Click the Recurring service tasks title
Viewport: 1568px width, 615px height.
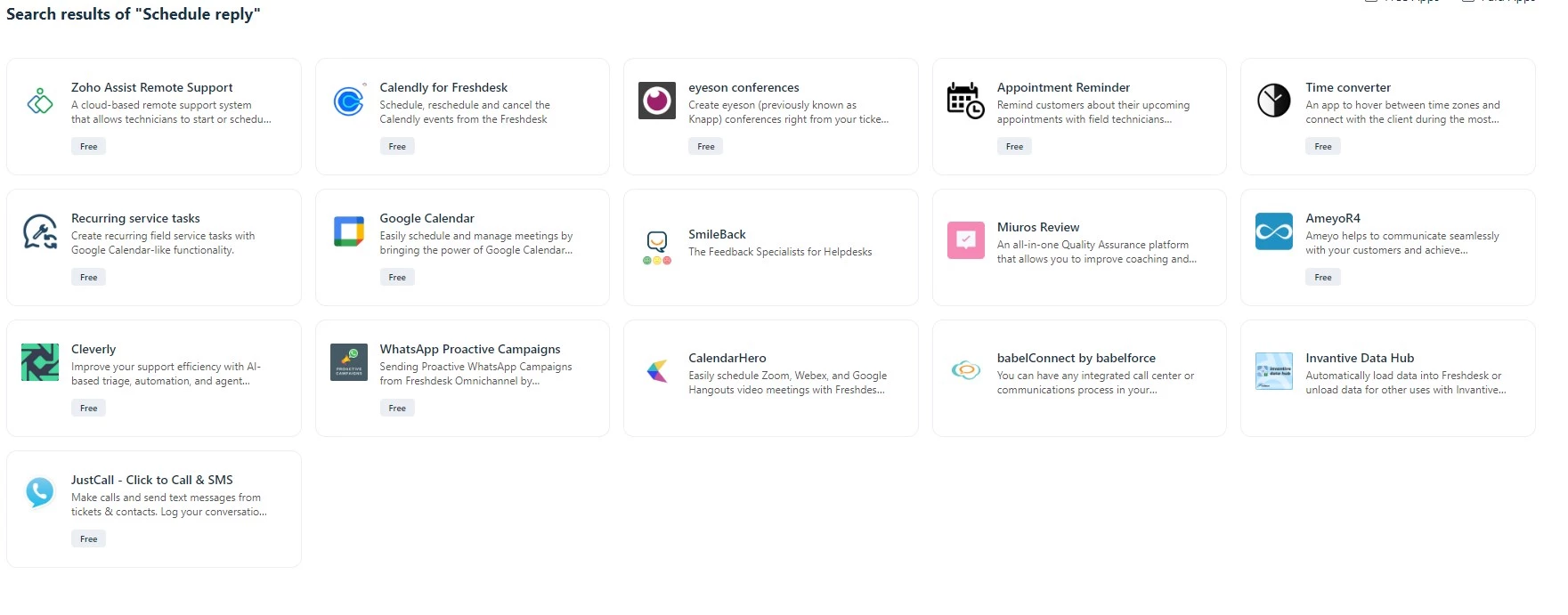(x=135, y=218)
